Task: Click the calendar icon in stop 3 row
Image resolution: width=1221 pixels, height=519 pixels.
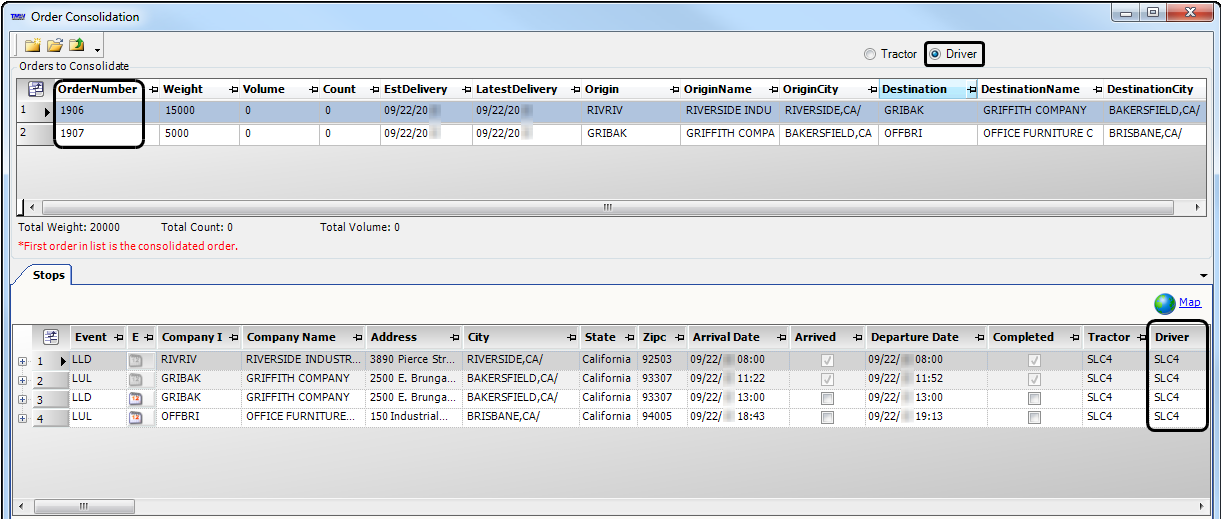Action: (135, 398)
